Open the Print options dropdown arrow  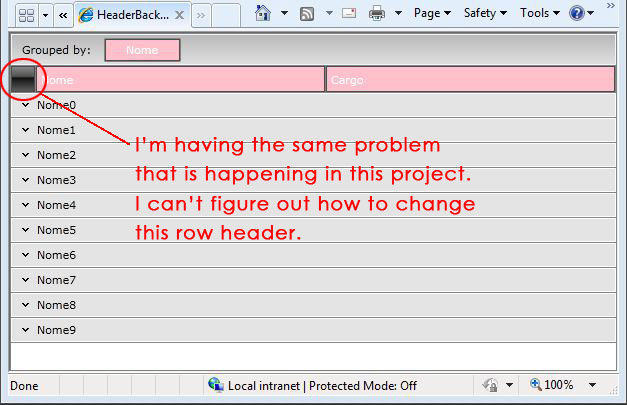pos(398,13)
